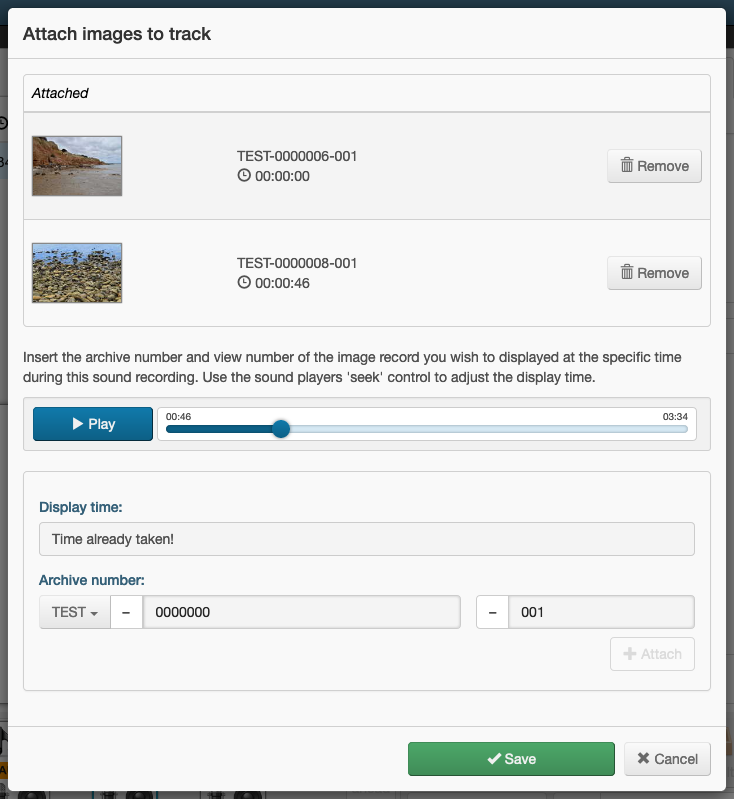Open the rocky shoreline thumbnail
The height and width of the screenshot is (799, 734).
77,273
